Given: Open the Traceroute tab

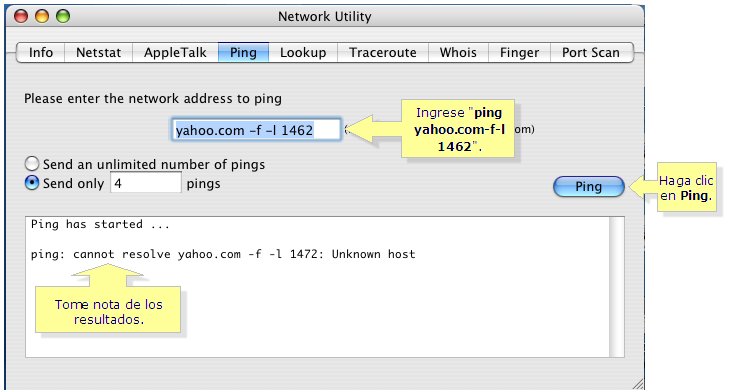Looking at the screenshot, I should (x=383, y=53).
